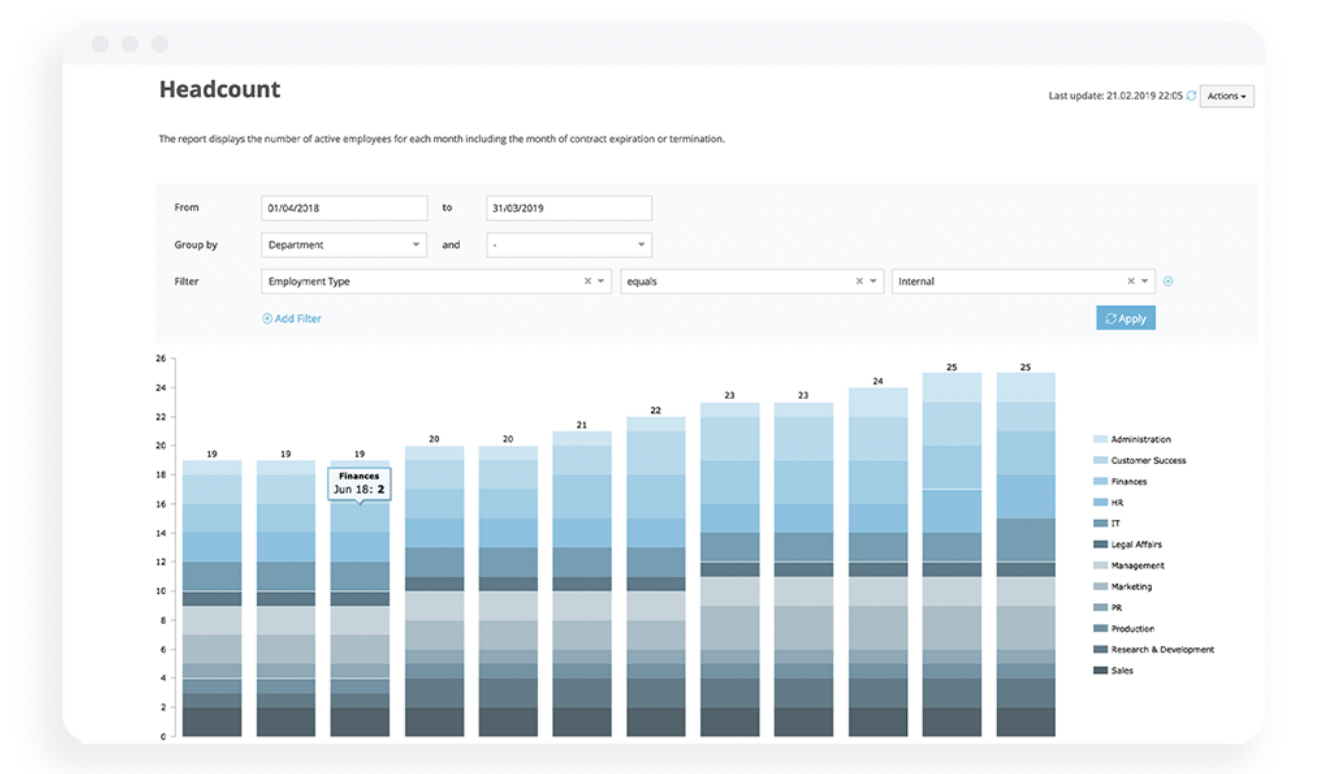
Task: Expand the Internal value dropdown arrow
Action: [1145, 282]
